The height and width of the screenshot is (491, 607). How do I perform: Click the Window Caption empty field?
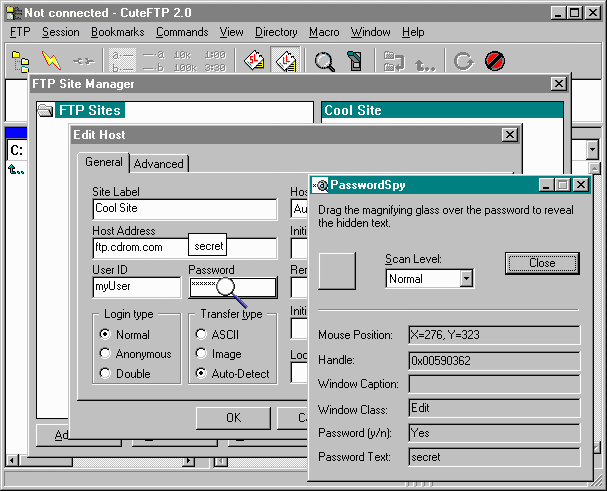tap(494, 384)
